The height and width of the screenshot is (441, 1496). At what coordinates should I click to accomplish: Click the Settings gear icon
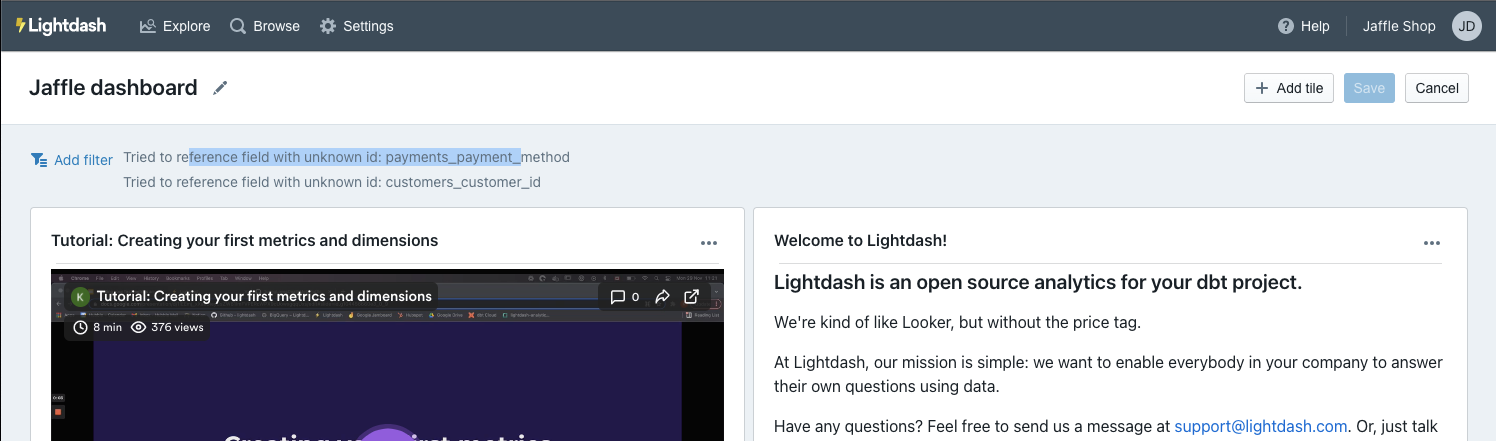(x=328, y=26)
